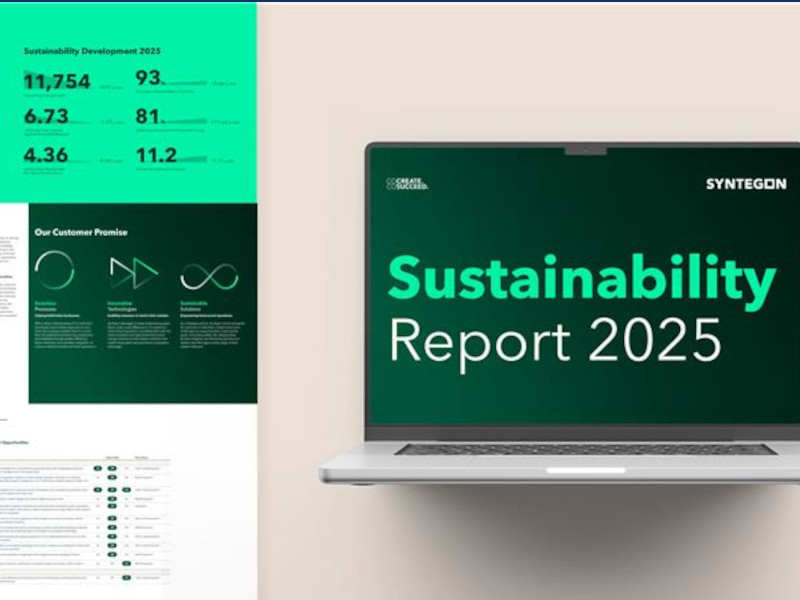
Task: Select the infinity loop Sustainable Solutions icon
Action: click(x=209, y=277)
